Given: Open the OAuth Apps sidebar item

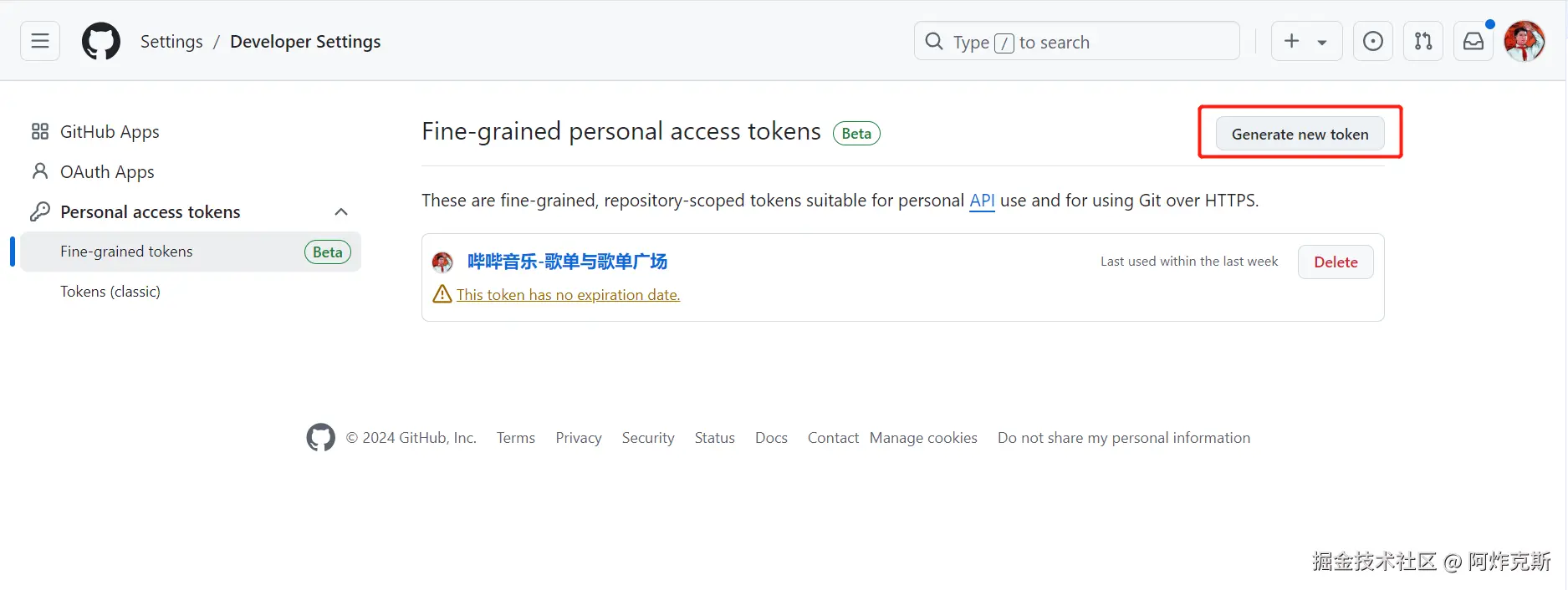Looking at the screenshot, I should click(x=107, y=172).
